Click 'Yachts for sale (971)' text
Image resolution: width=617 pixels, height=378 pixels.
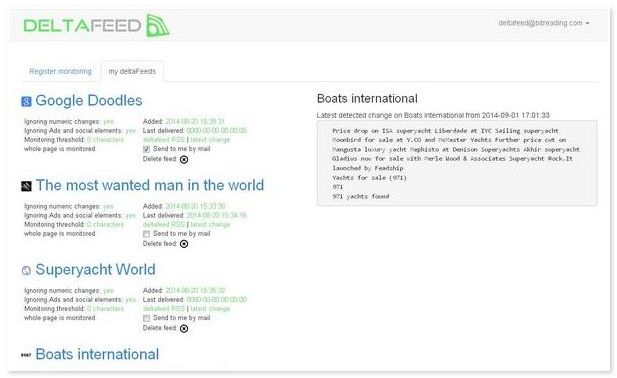pyautogui.click(x=369, y=177)
